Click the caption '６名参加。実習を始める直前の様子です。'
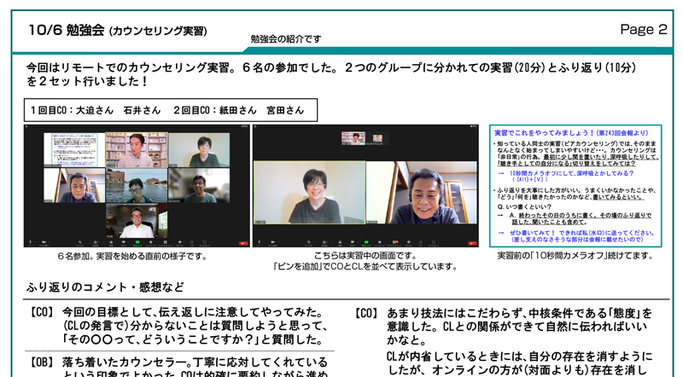 coord(132,256)
